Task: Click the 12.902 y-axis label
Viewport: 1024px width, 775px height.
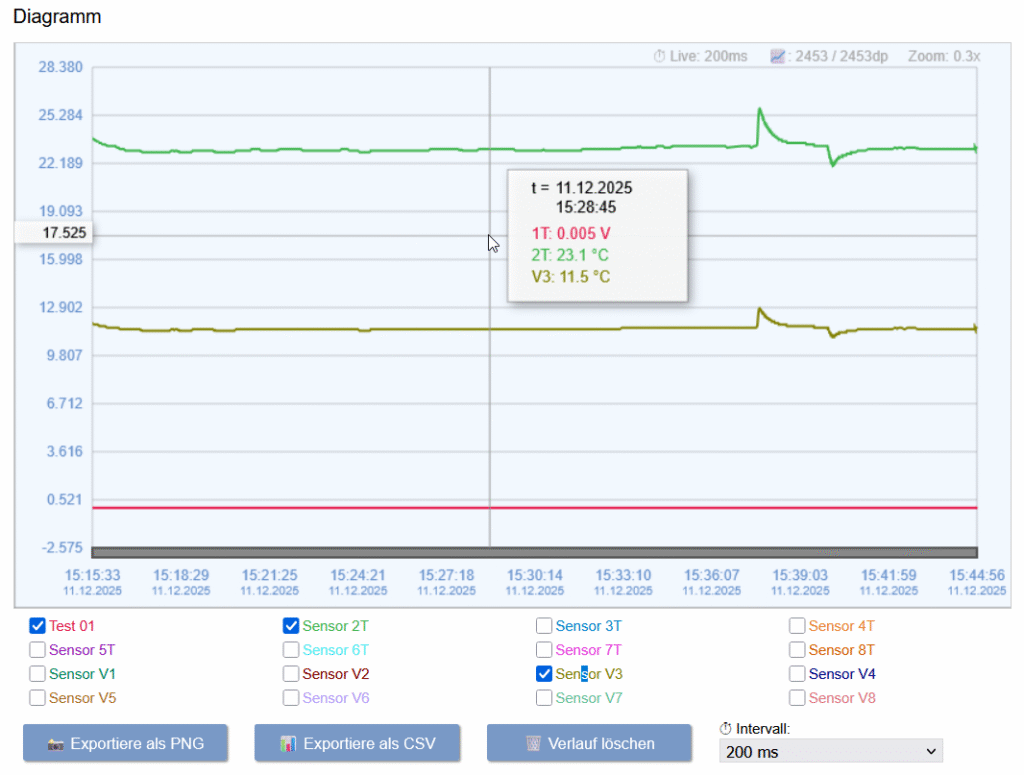Action: 61,308
